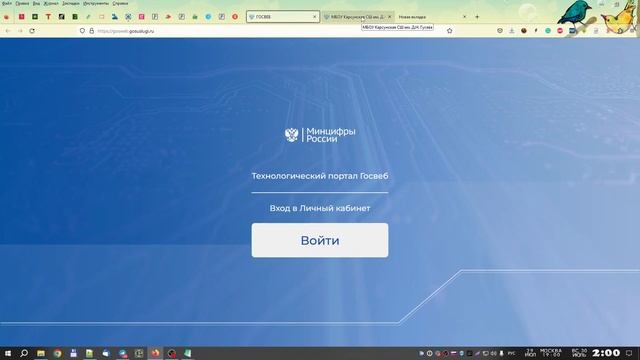This screenshot has height=360, width=640.
Task: Click the teal circle extension icon
Action: [548, 31]
